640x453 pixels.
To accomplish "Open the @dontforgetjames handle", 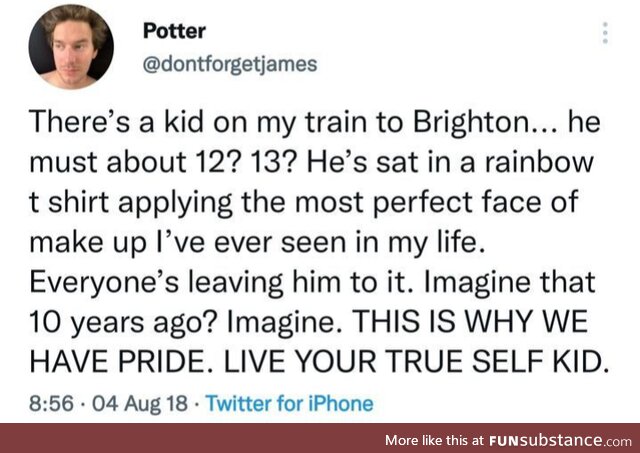I will [x=230, y=64].
